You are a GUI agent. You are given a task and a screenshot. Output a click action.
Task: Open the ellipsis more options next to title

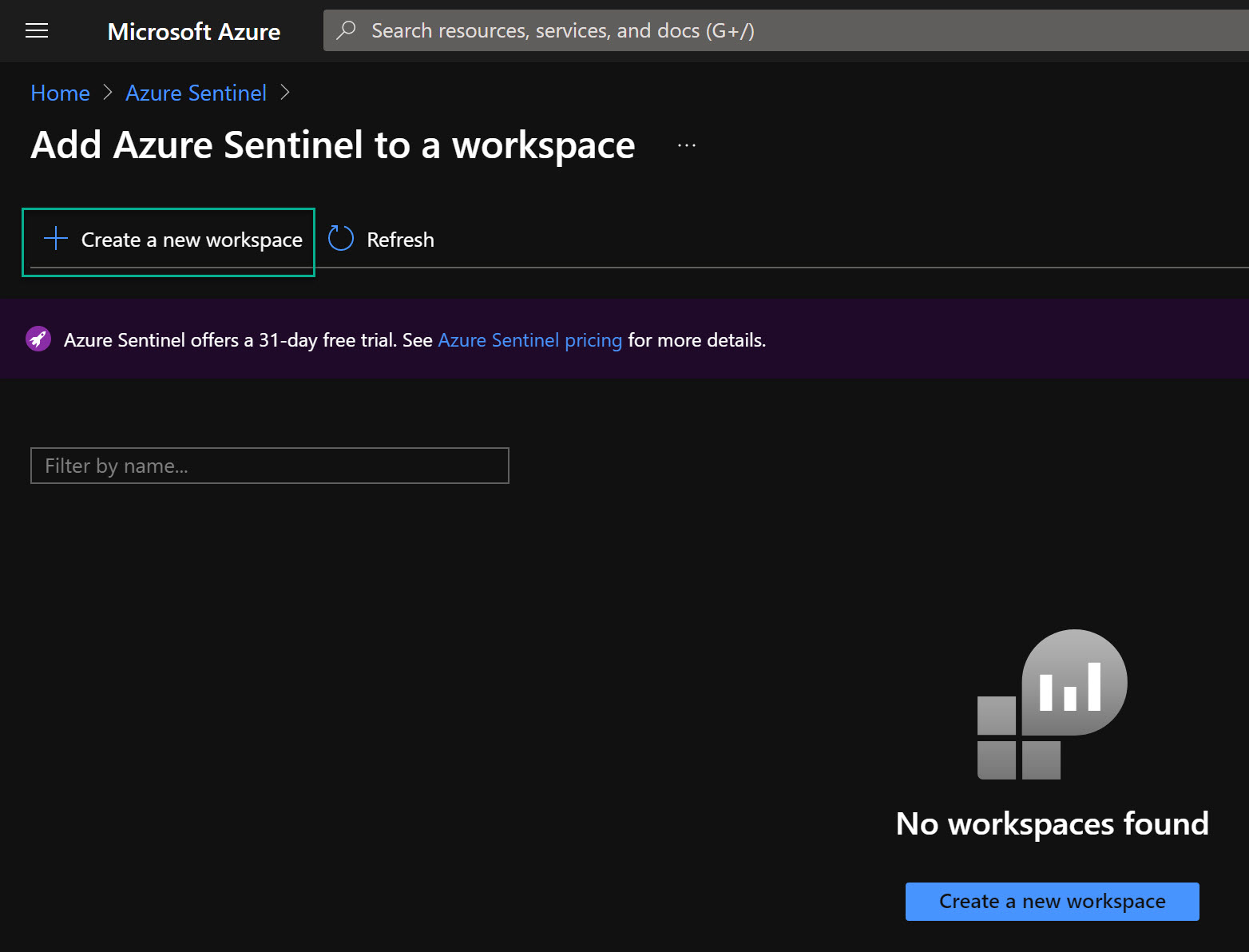[x=687, y=145]
